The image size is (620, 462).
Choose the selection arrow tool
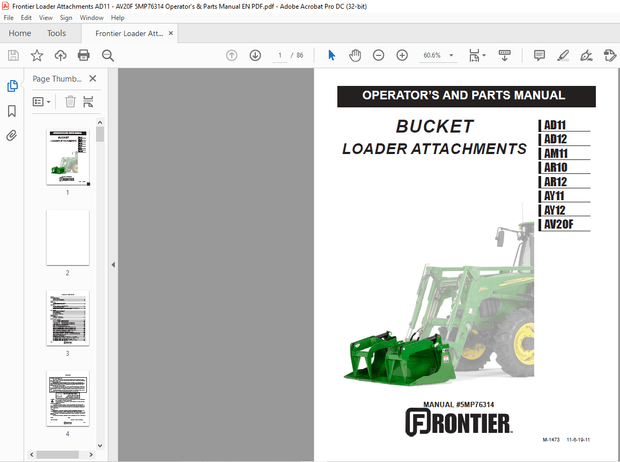point(332,55)
